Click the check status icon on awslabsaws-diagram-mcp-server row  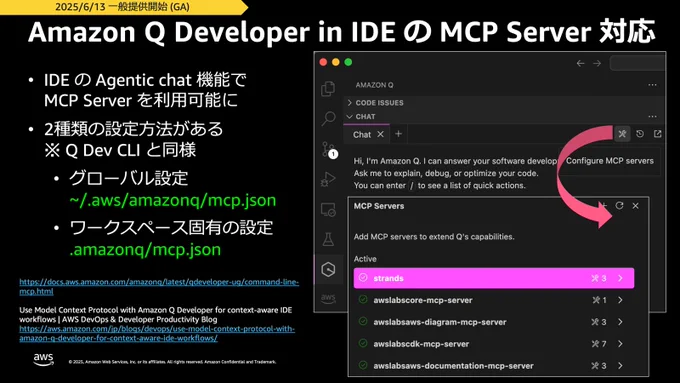coord(363,321)
